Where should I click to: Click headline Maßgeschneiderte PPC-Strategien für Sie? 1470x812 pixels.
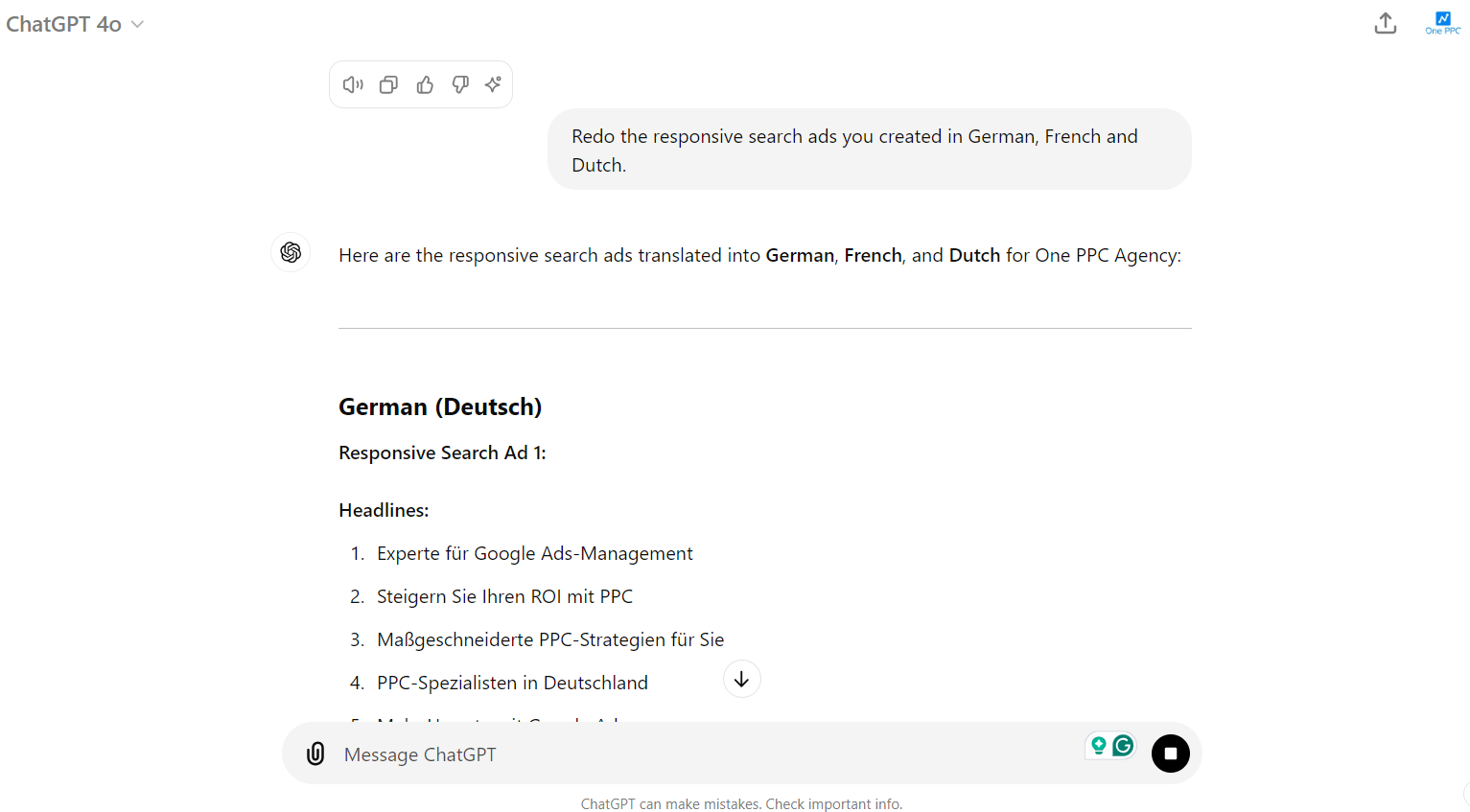coord(550,639)
